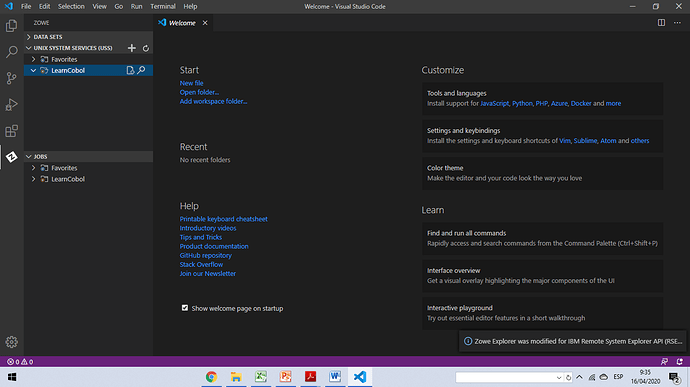Install Vim keybindings link
Viewport: 690px width, 387px height.
(565, 141)
